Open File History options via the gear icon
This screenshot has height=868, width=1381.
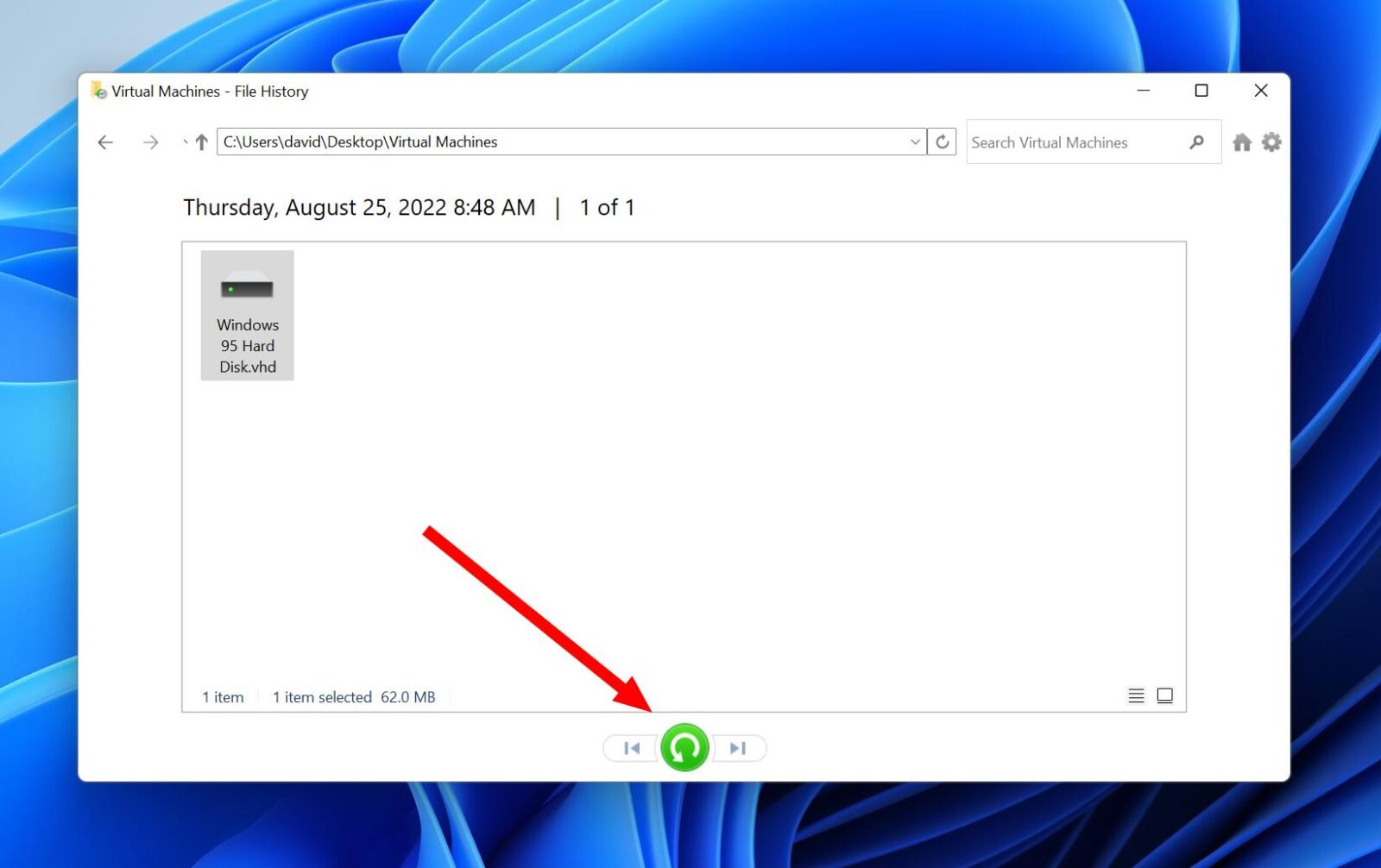[x=1271, y=142]
